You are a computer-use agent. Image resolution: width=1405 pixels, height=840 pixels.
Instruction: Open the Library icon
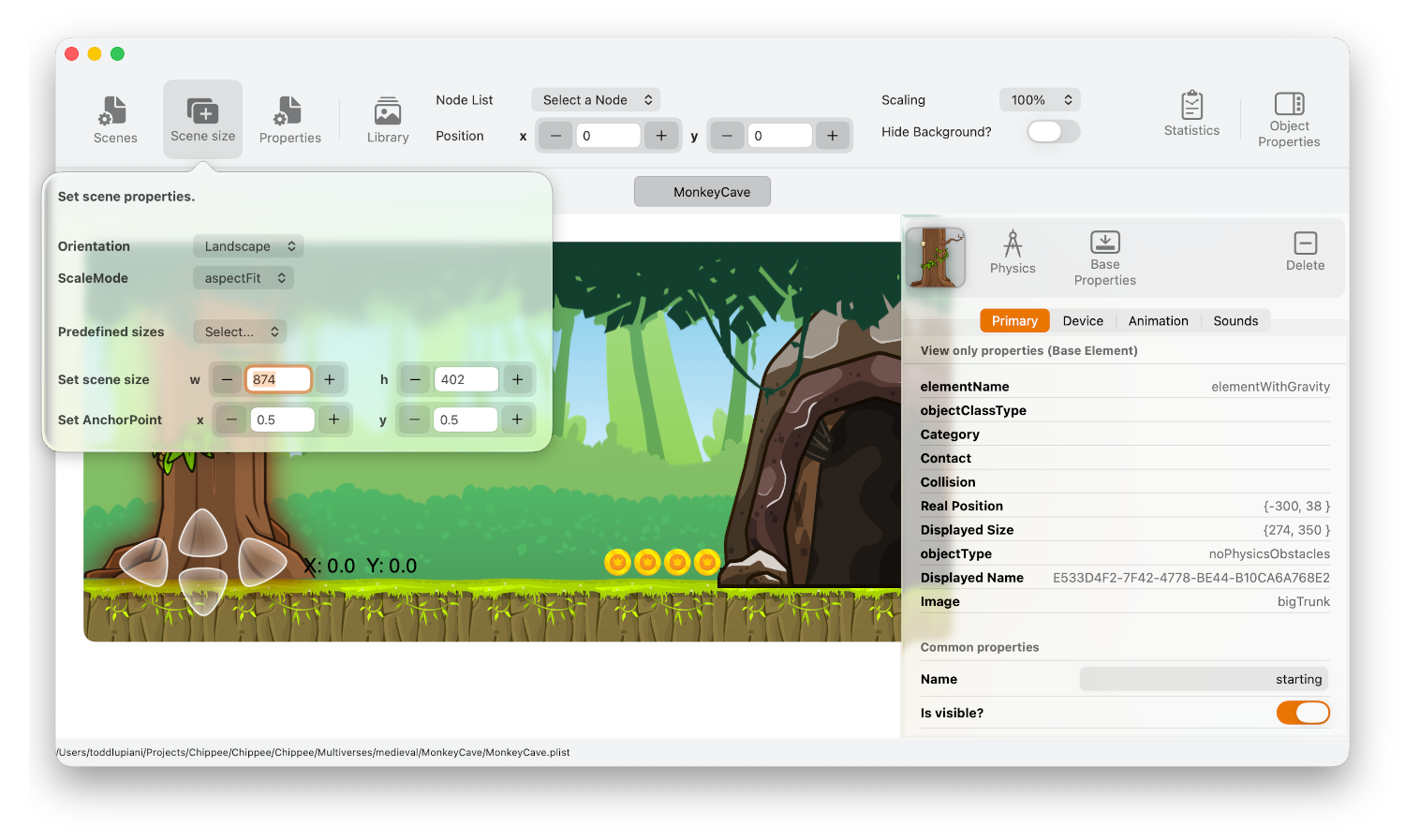point(388,120)
